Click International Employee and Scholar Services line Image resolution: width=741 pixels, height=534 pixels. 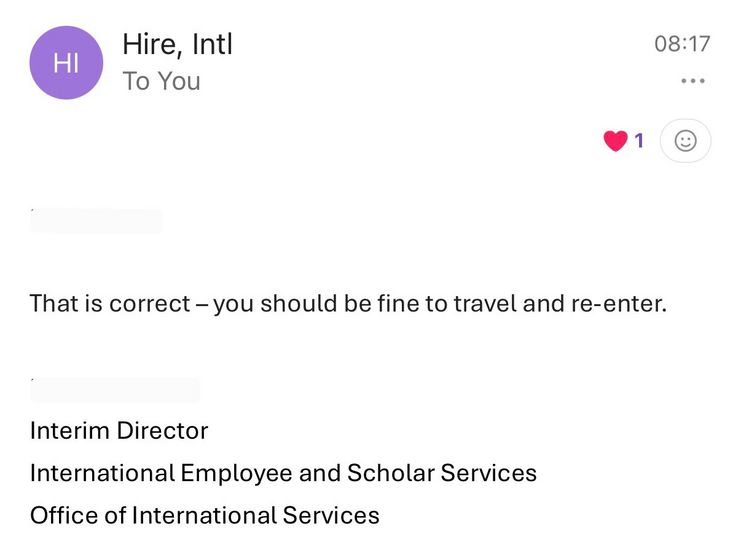(283, 473)
